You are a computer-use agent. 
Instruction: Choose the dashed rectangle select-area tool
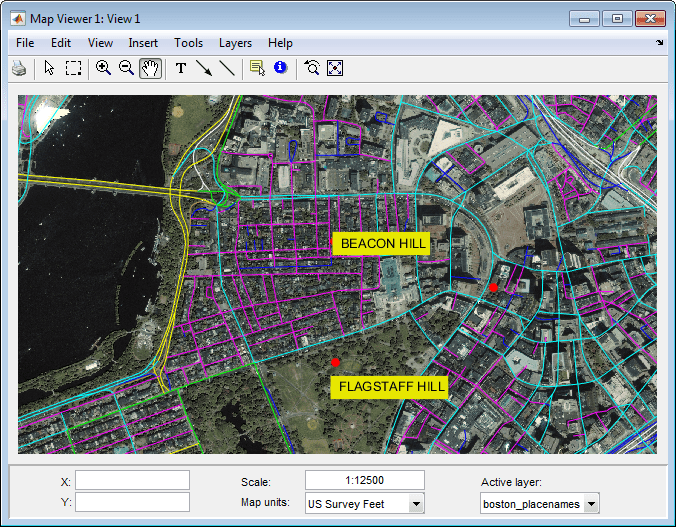click(74, 68)
